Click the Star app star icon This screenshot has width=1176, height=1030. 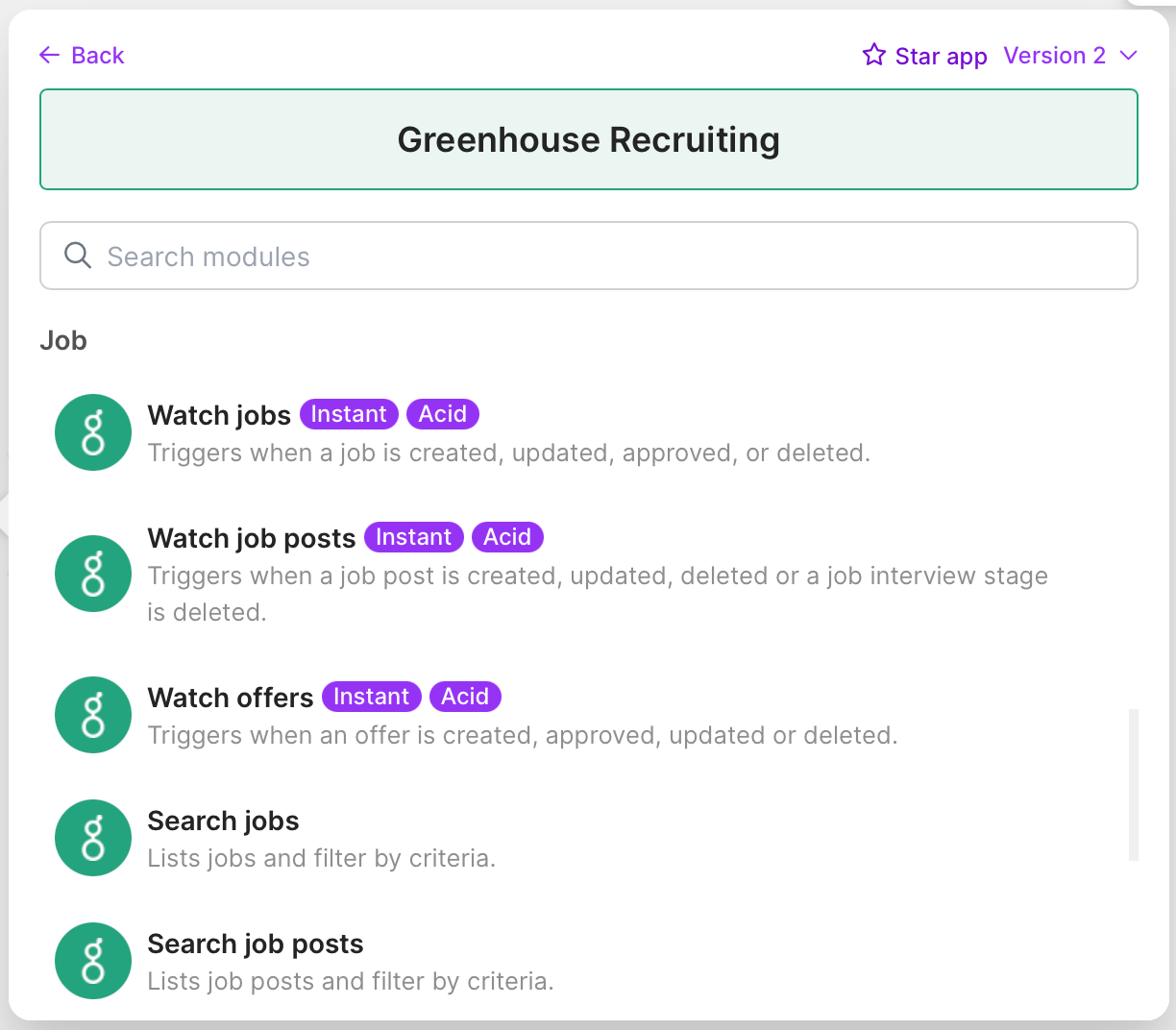click(873, 55)
